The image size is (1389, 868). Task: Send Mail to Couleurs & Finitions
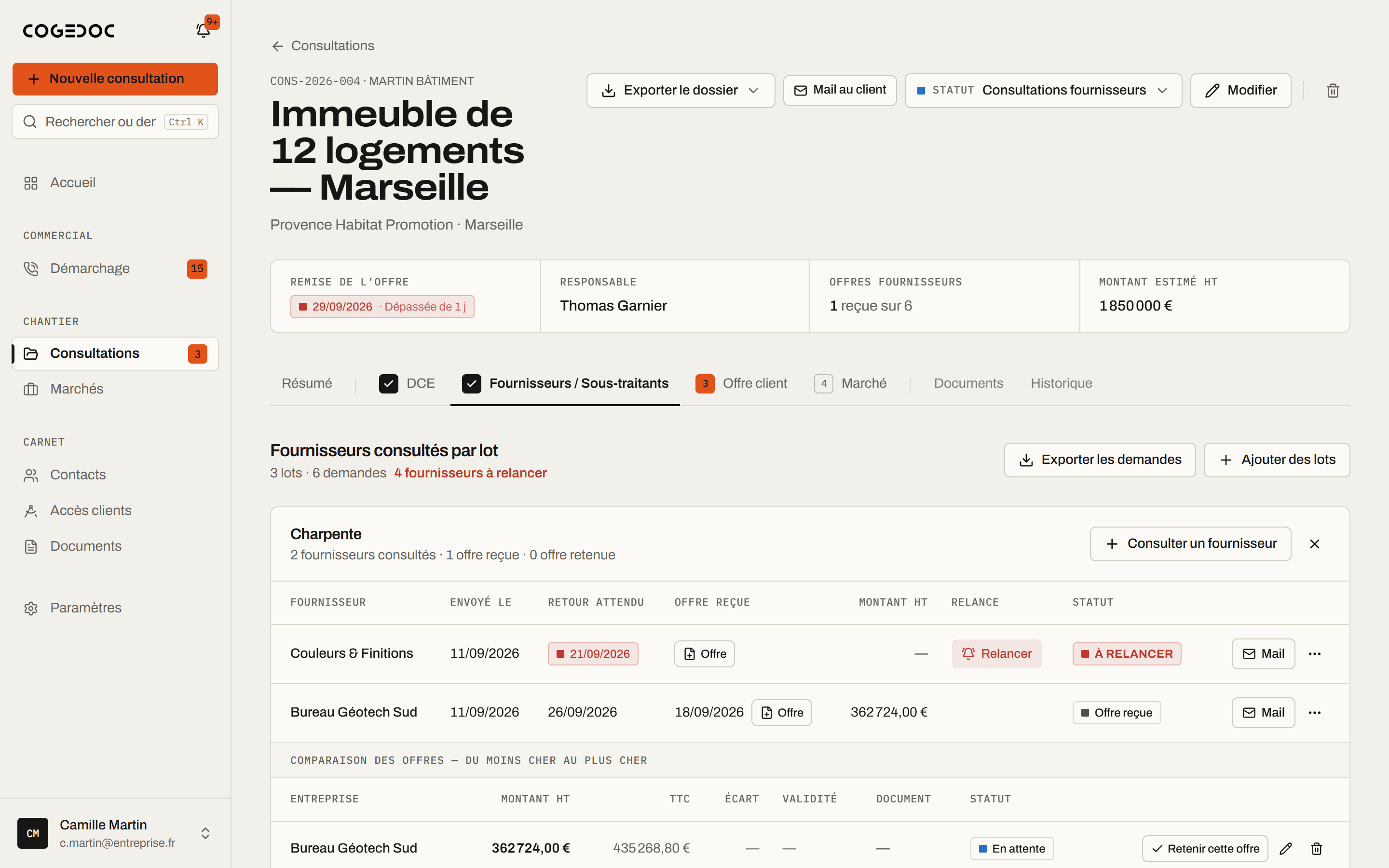(1263, 654)
